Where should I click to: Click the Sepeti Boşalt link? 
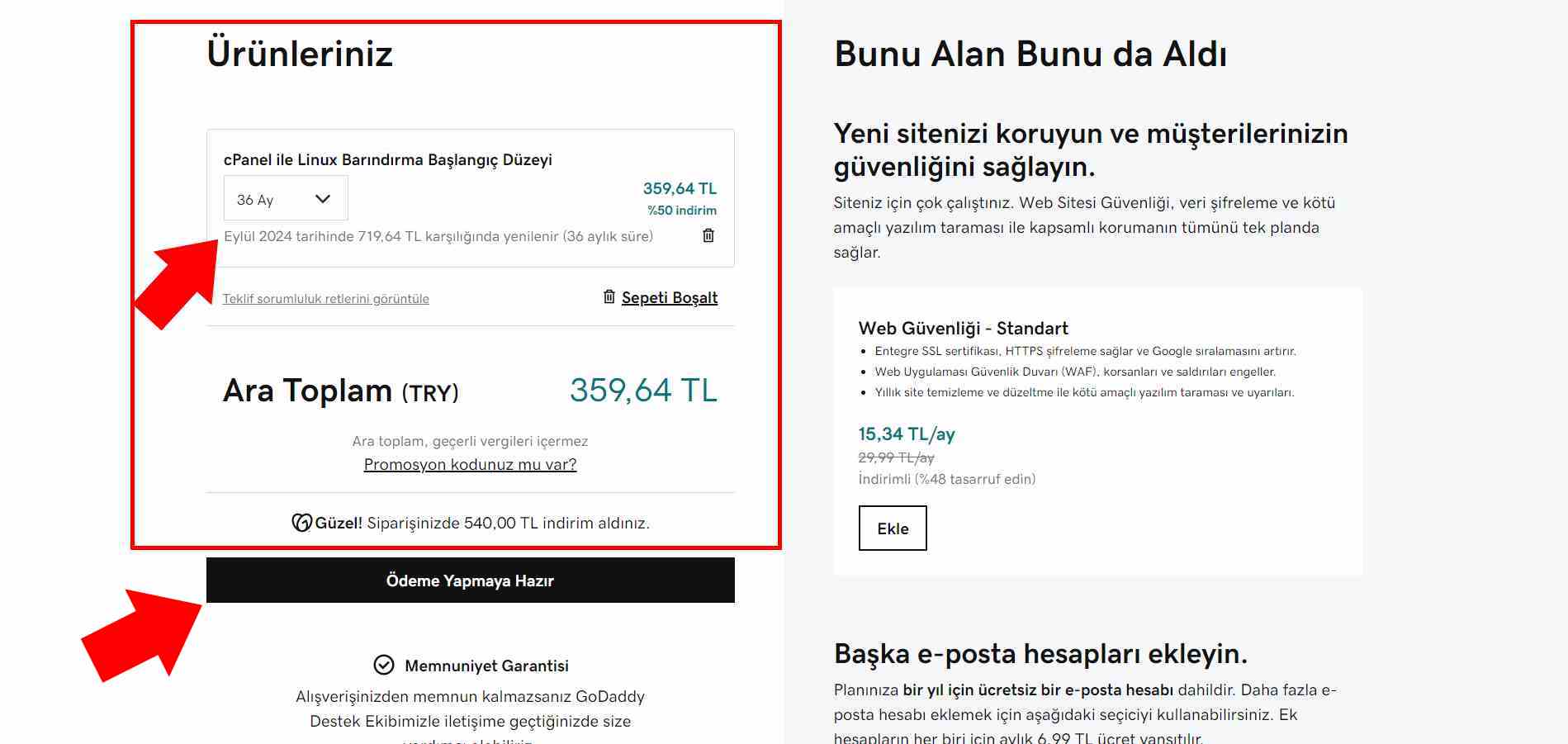[x=670, y=297]
